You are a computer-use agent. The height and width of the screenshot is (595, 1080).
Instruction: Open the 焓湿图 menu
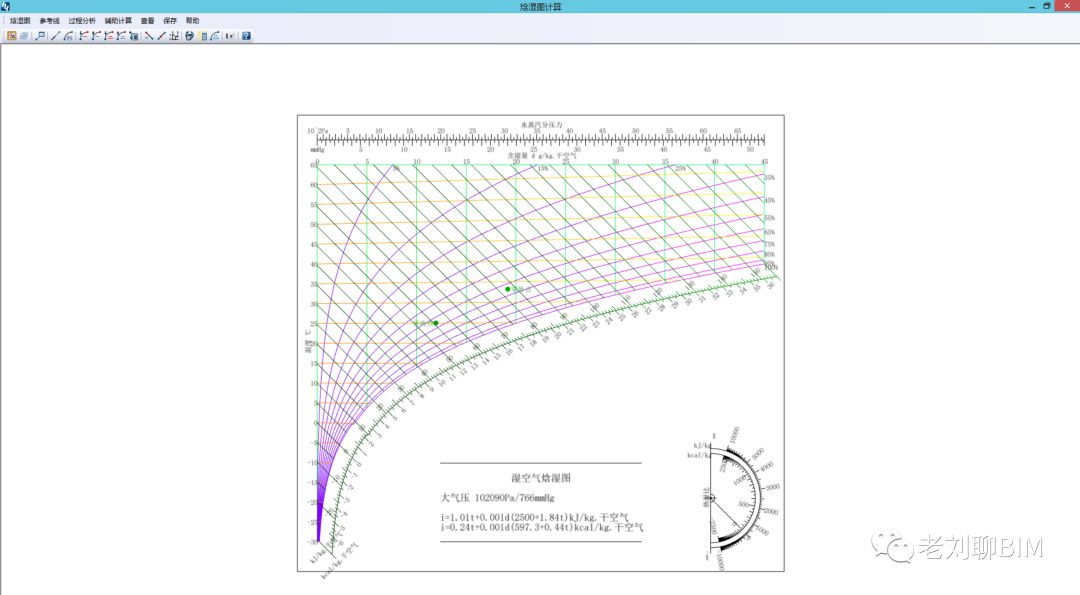click(x=20, y=21)
